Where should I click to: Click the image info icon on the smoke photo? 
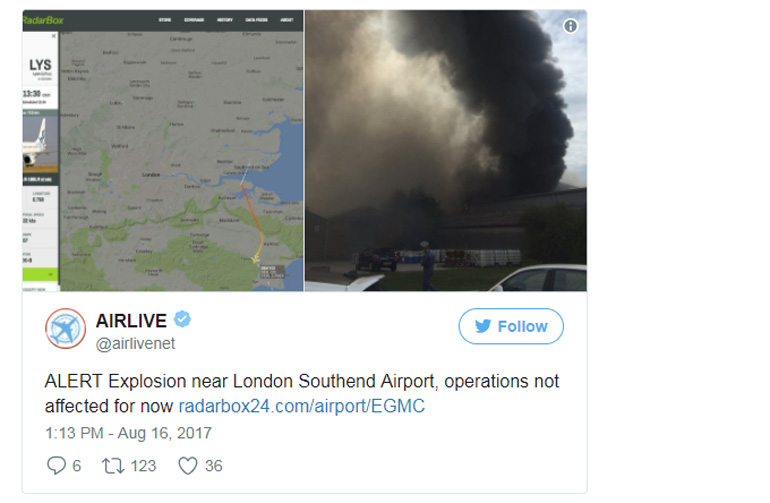(570, 26)
